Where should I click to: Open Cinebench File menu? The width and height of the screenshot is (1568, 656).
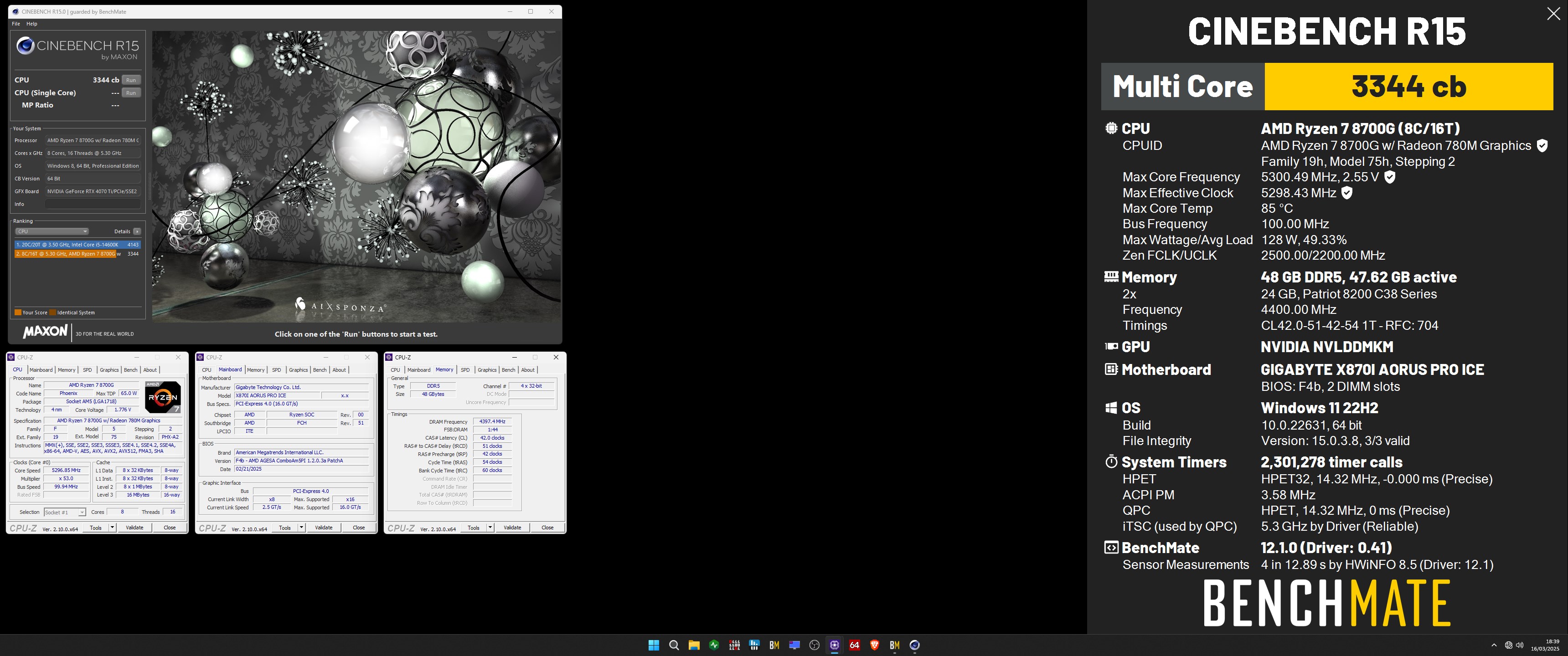pyautogui.click(x=16, y=24)
